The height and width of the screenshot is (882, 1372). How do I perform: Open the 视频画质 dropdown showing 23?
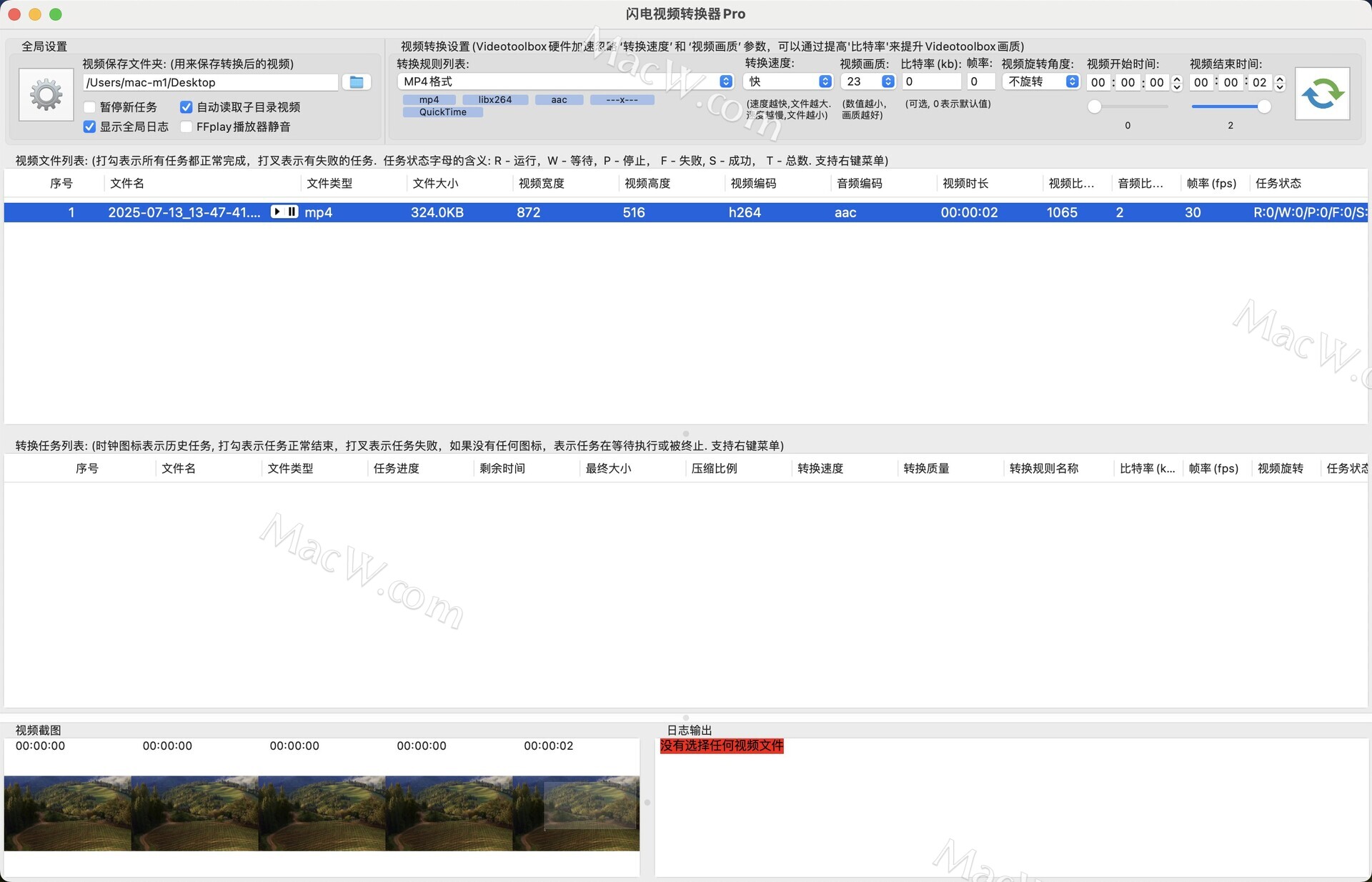868,81
